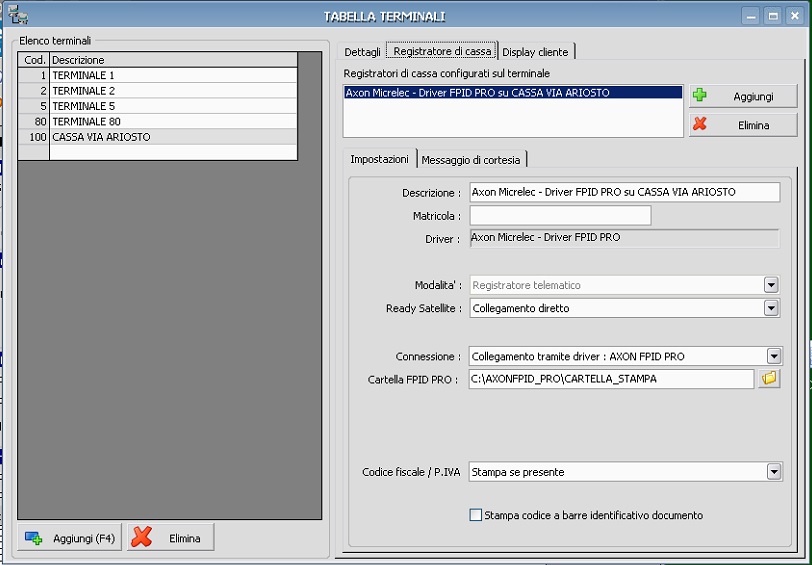Click the empty new row in terminal list
Image resolution: width=812 pixels, height=565 pixels.
pyautogui.click(x=157, y=153)
